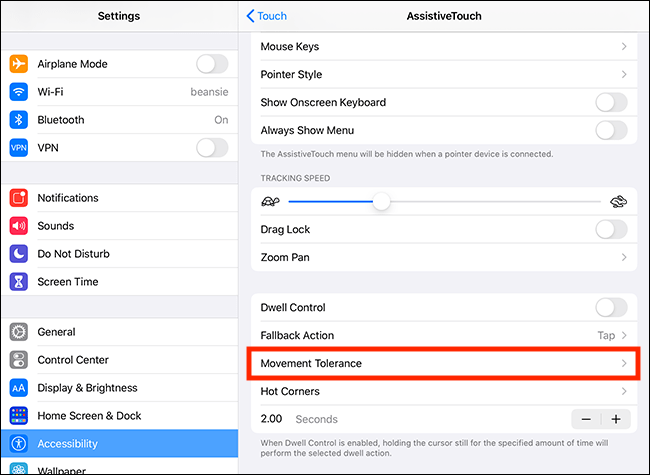Select the Bluetooth icon in sidebar
The image size is (650, 475).
[19, 120]
